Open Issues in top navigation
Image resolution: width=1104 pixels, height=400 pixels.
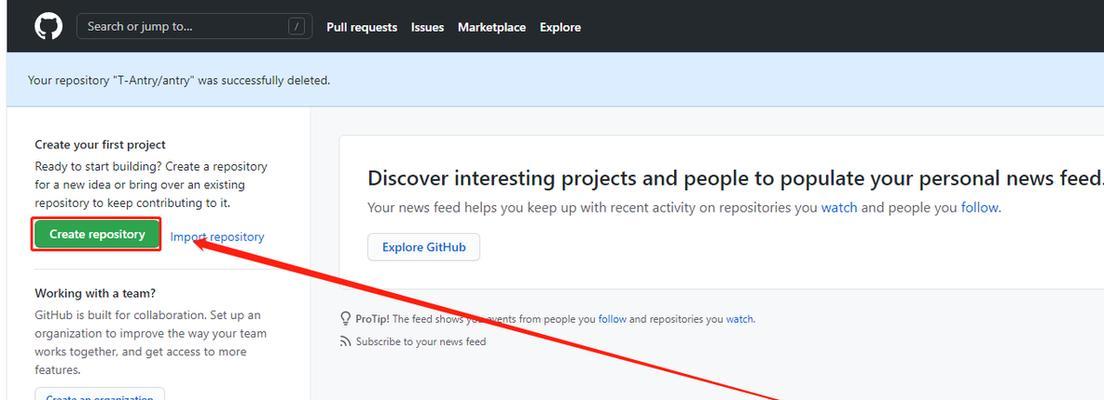pyautogui.click(x=427, y=27)
